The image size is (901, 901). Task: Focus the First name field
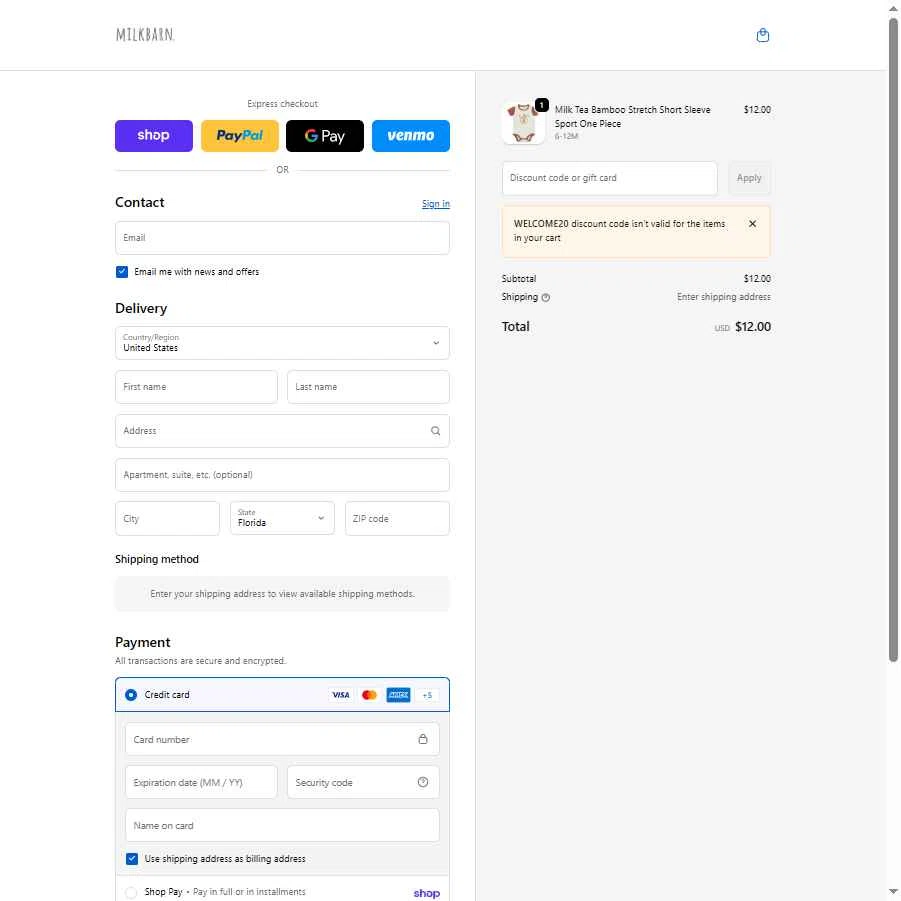[x=197, y=387]
